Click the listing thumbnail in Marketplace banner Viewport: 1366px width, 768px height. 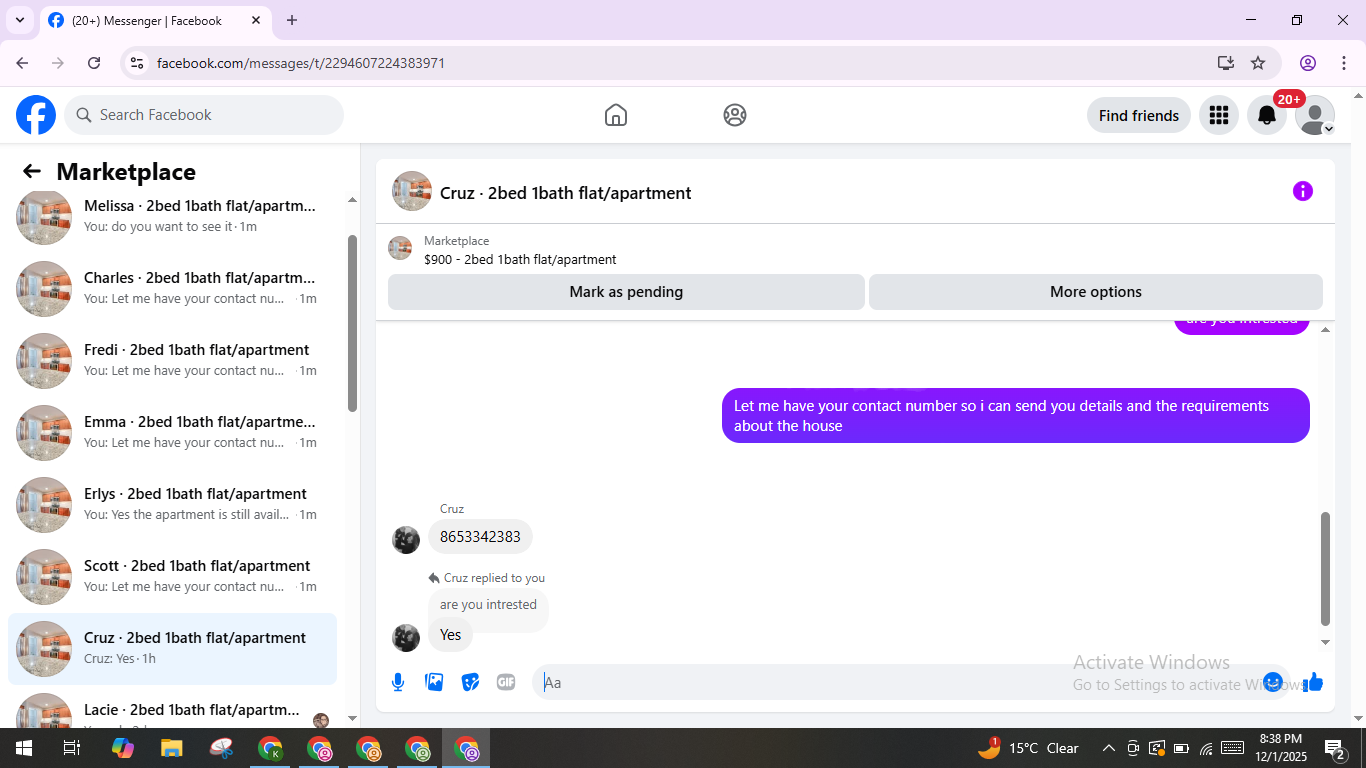click(x=400, y=248)
